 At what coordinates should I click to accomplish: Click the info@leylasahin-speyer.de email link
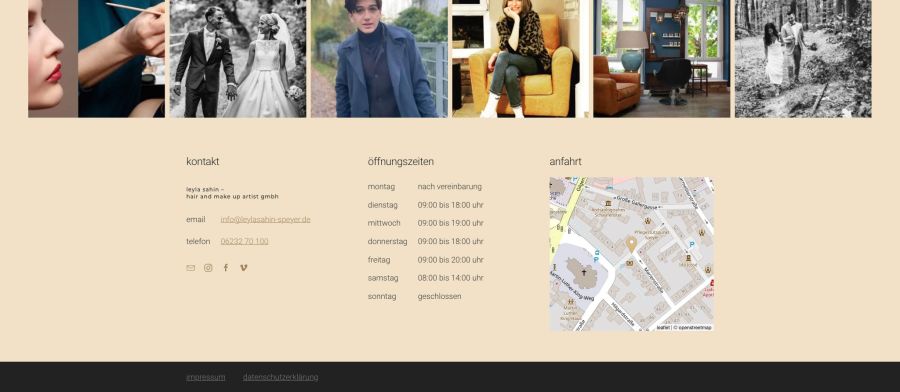click(x=265, y=219)
